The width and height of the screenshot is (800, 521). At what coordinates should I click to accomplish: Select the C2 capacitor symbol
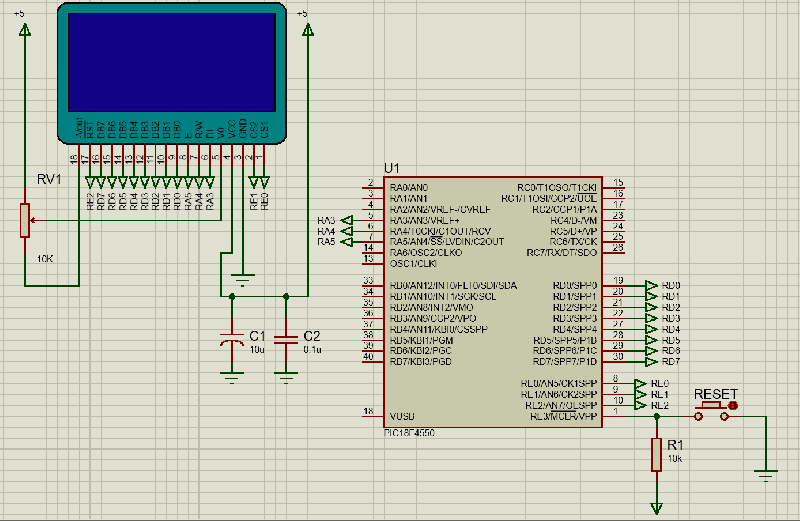[286, 340]
